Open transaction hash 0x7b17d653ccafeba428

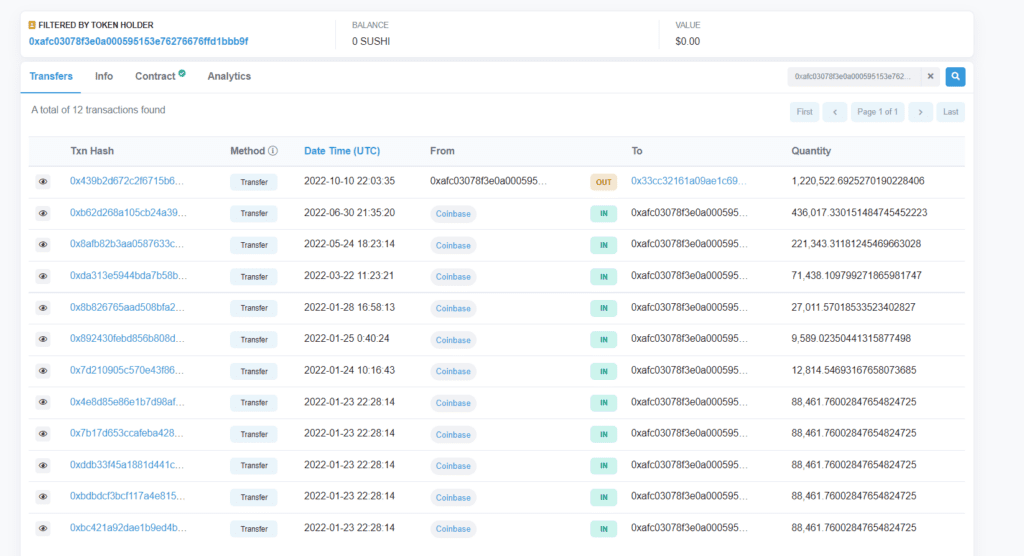(x=127, y=433)
